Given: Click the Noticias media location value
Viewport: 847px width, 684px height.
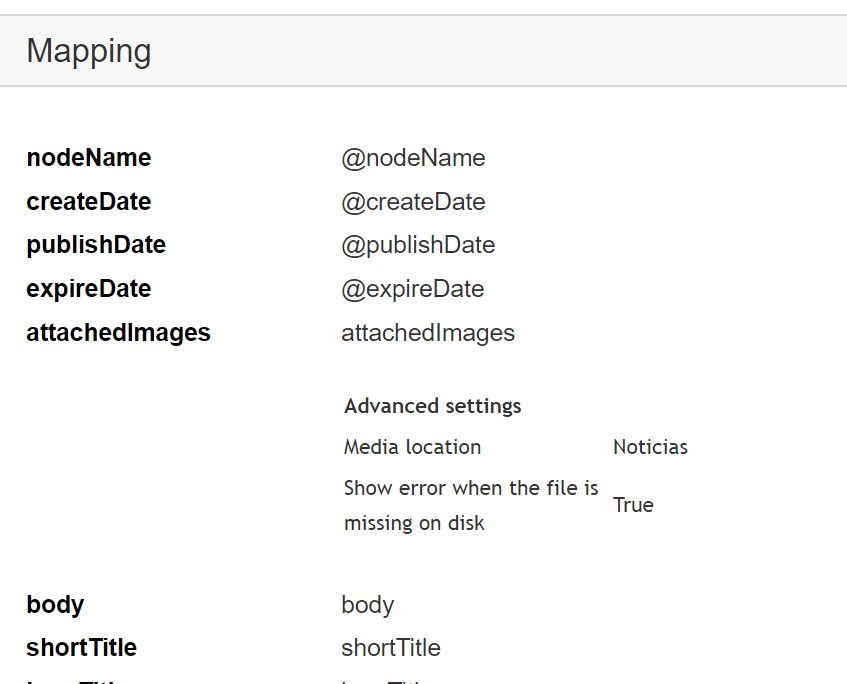Looking at the screenshot, I should tap(650, 447).
